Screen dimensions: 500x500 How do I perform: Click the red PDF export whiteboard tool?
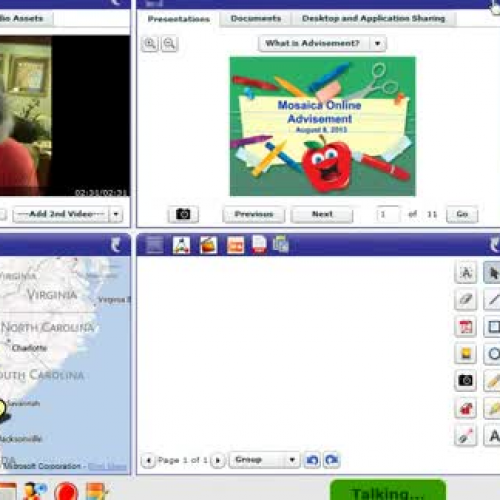click(x=466, y=327)
